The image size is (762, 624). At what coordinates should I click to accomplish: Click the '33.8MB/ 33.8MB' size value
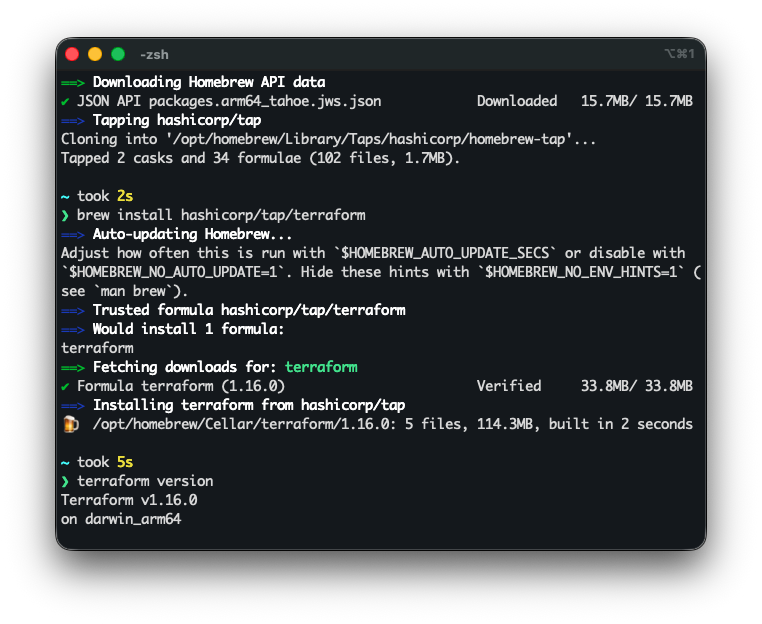(637, 386)
